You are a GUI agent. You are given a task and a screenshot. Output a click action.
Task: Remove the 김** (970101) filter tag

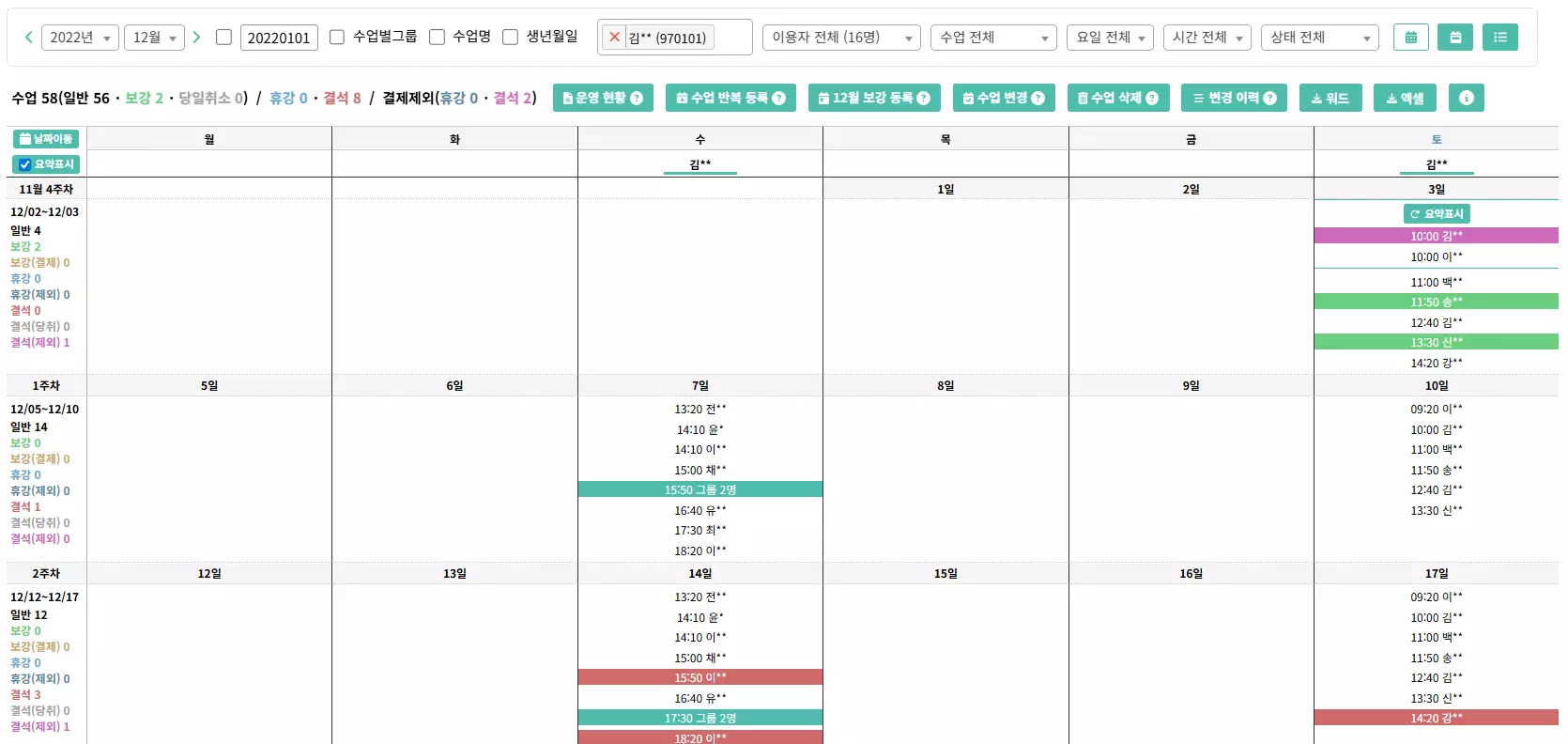(x=614, y=38)
